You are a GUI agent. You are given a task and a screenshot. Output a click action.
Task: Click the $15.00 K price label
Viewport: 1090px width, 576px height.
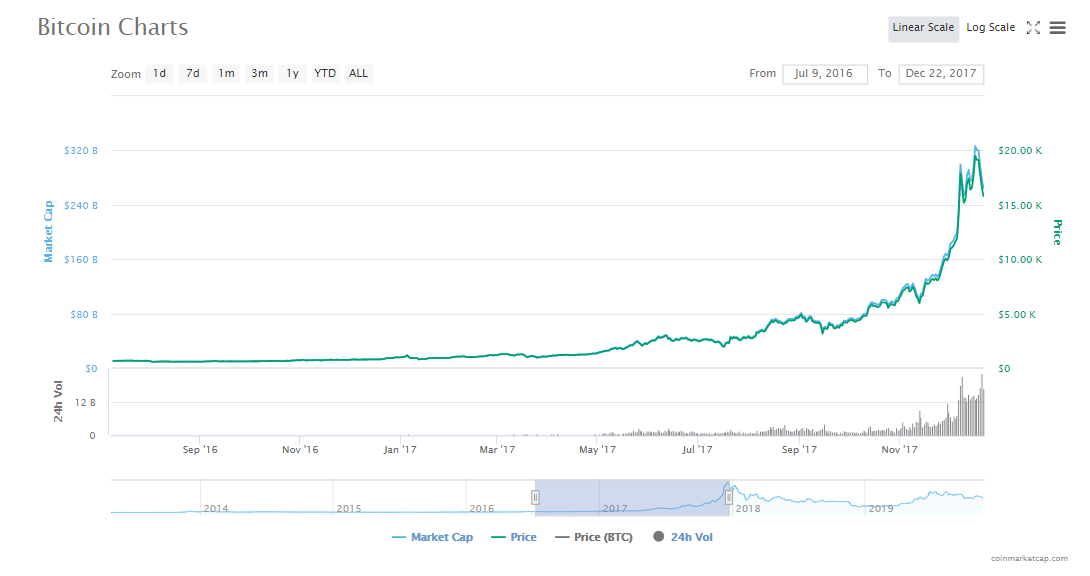(x=1020, y=206)
